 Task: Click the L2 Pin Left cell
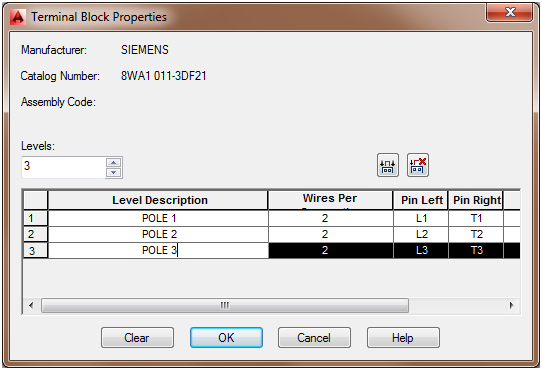coord(421,234)
